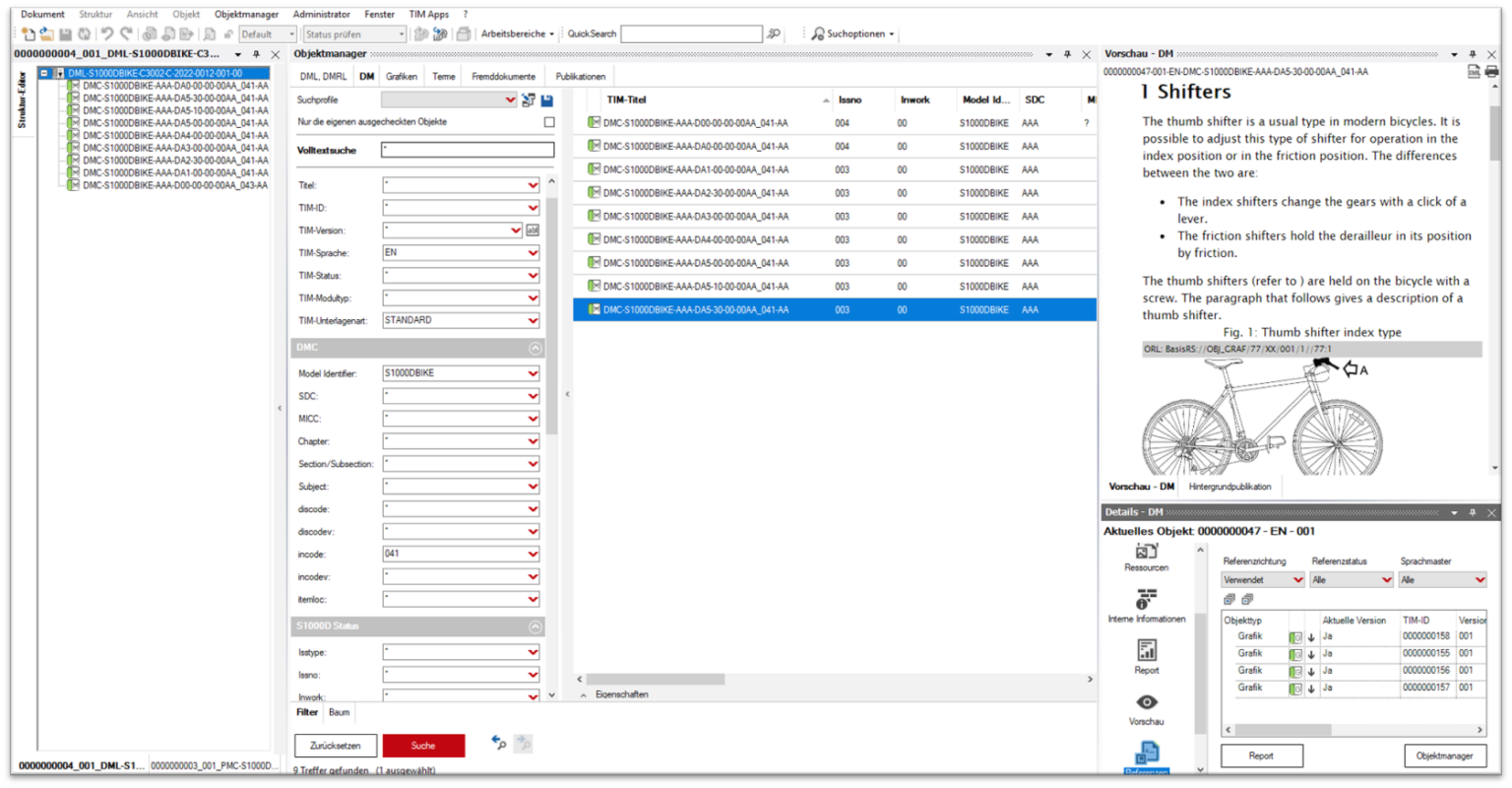The height and width of the screenshot is (788, 1512).
Task: Click the red Suche button
Action: 423,746
